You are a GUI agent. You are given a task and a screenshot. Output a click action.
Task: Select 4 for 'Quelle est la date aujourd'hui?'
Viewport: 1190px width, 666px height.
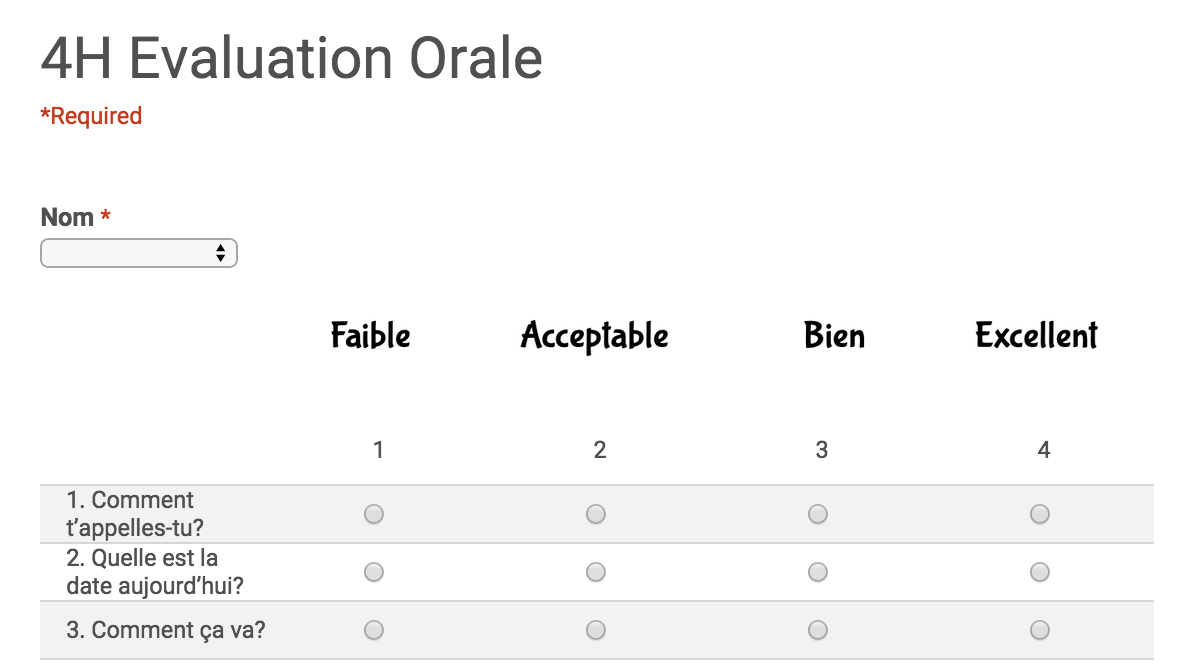point(1040,572)
